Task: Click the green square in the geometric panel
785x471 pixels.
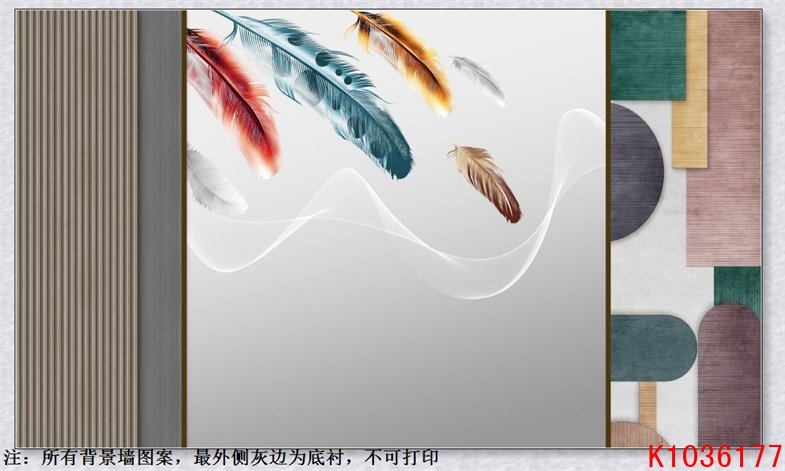Action: pyautogui.click(x=648, y=55)
